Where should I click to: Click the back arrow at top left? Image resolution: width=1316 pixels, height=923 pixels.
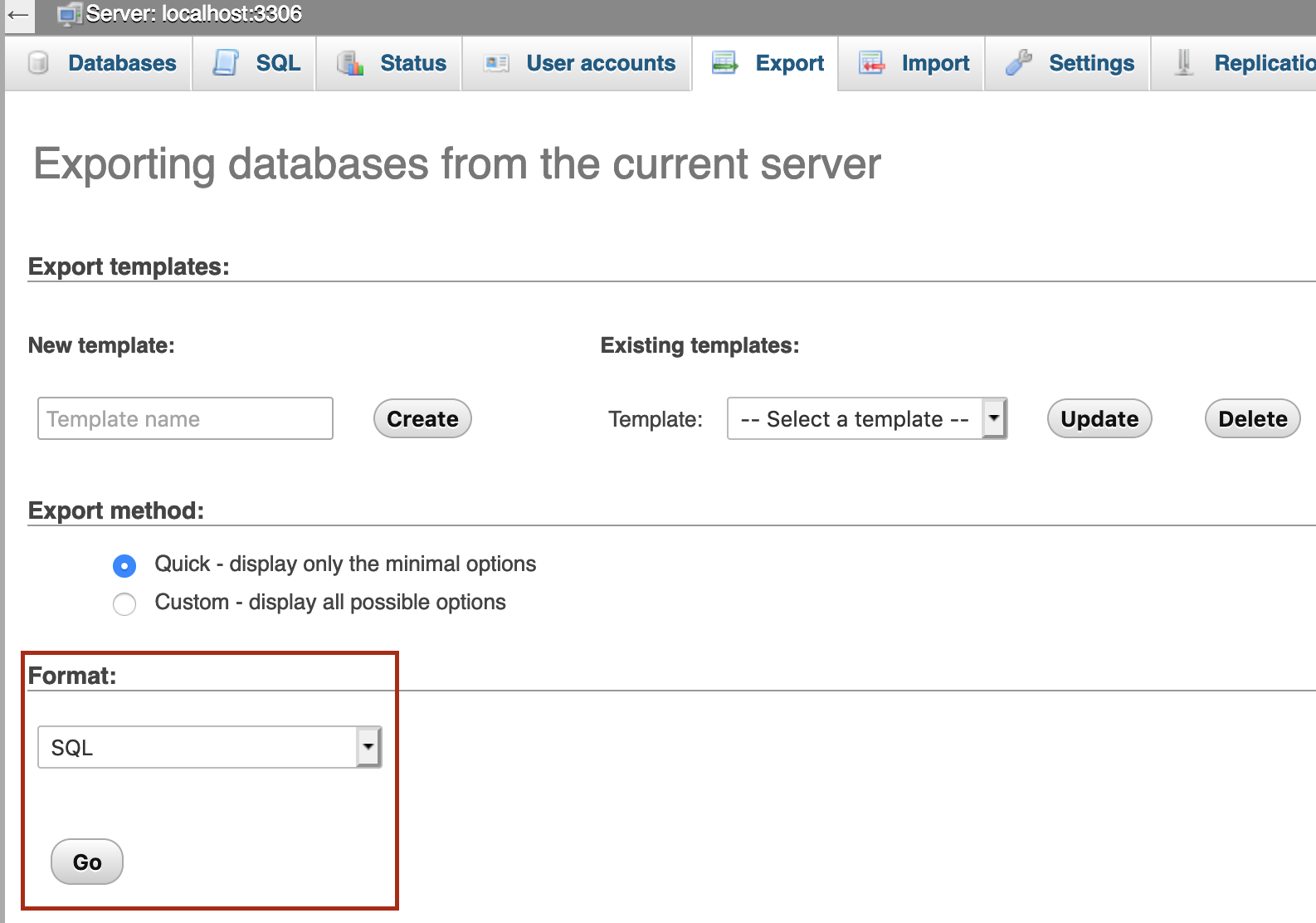18,15
